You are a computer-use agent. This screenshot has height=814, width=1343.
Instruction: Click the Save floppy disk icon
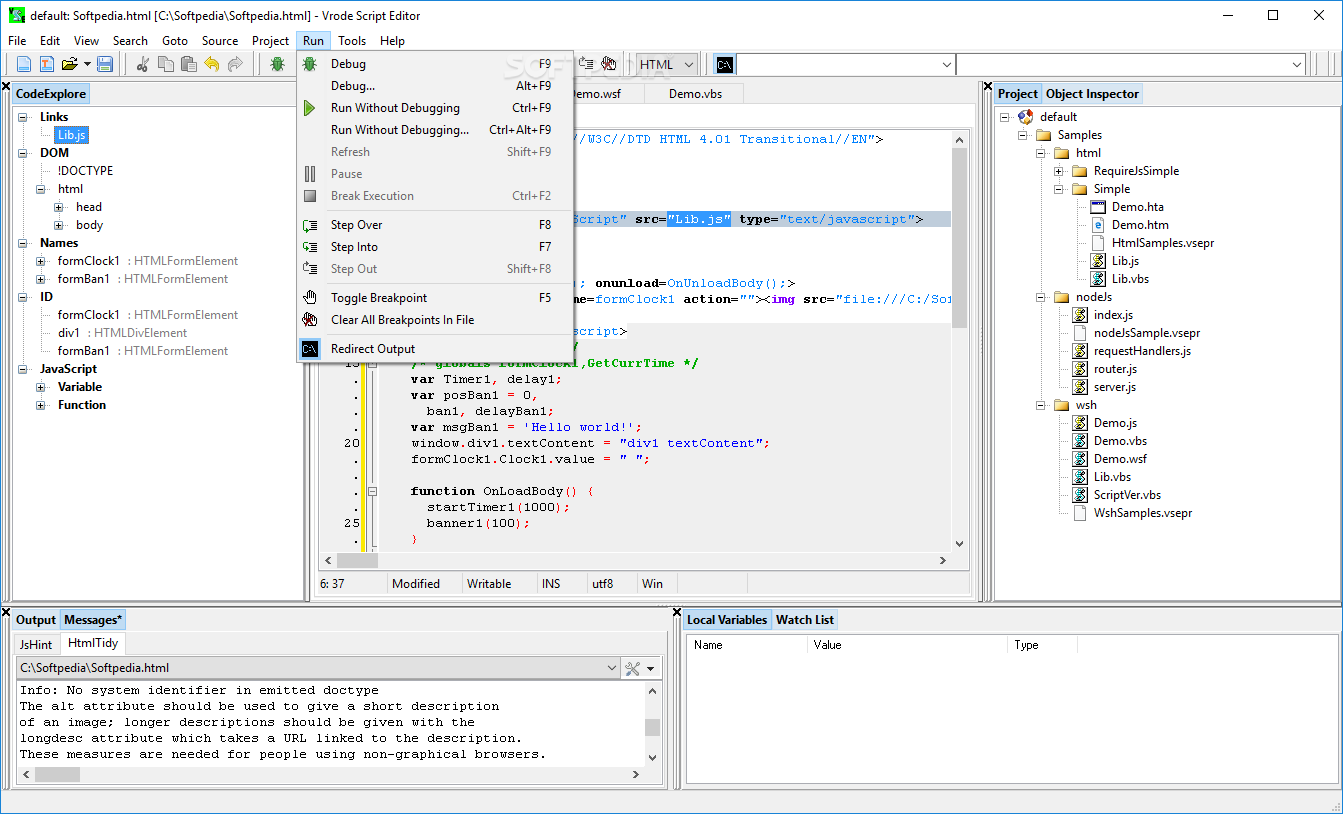pos(105,64)
